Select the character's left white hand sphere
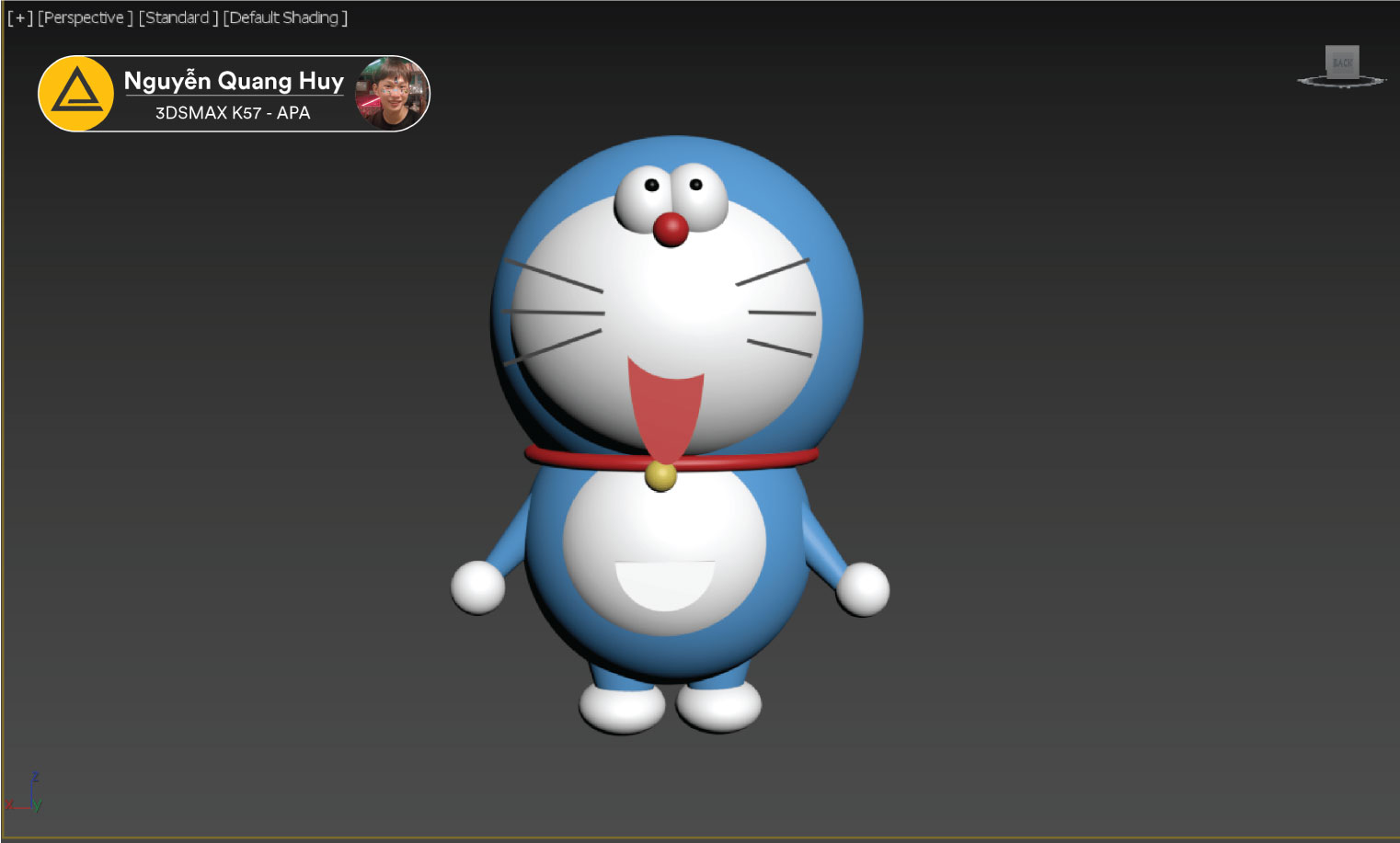1400x843 pixels. pos(478,587)
